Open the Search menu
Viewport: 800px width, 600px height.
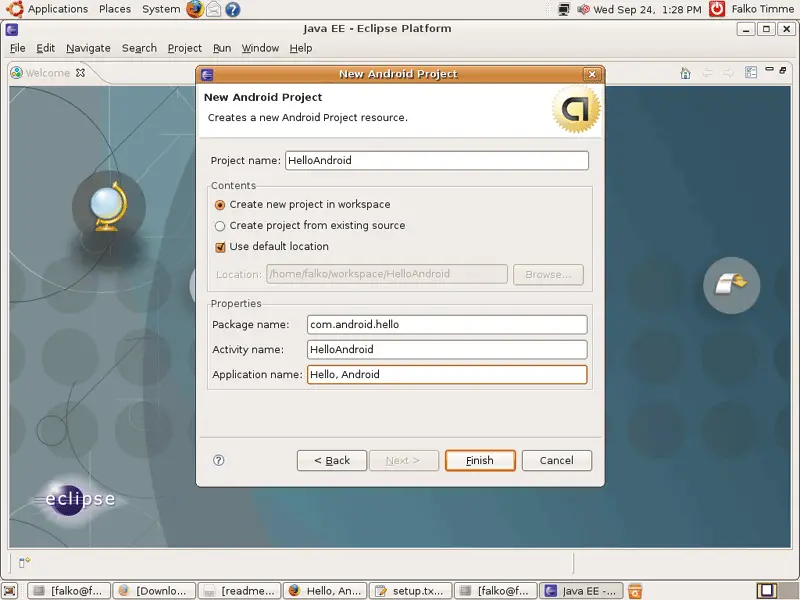click(139, 48)
